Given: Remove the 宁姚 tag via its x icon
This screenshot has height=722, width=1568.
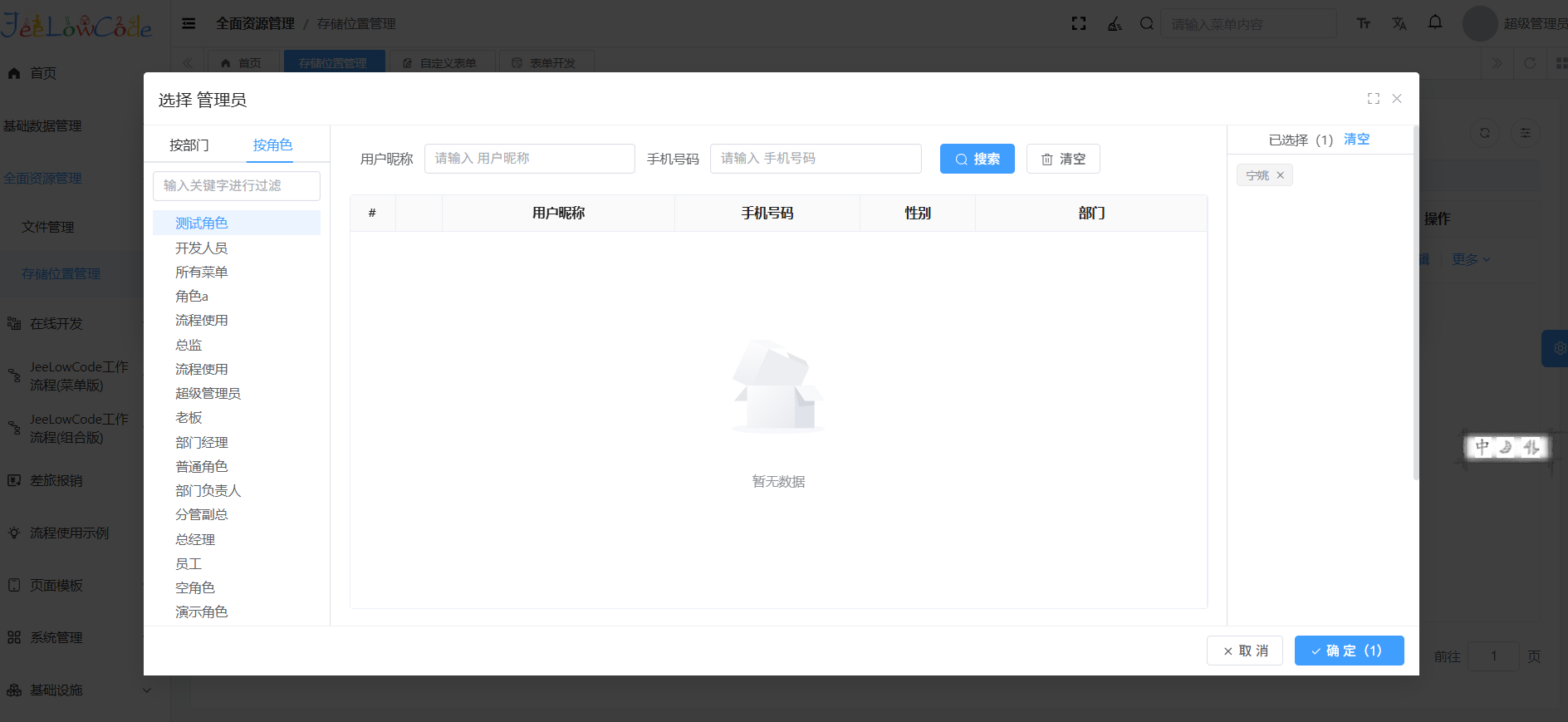Looking at the screenshot, I should [1280, 175].
